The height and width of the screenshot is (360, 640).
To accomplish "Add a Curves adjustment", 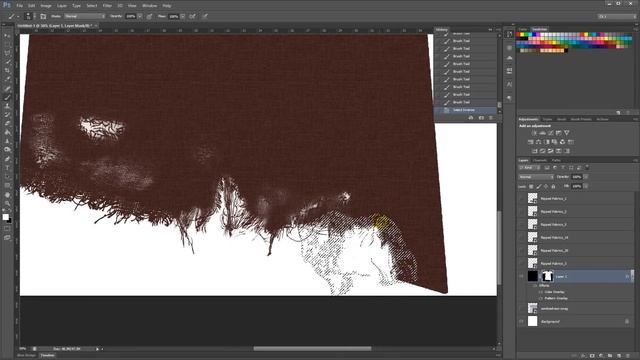I will pyautogui.click(x=550, y=133).
